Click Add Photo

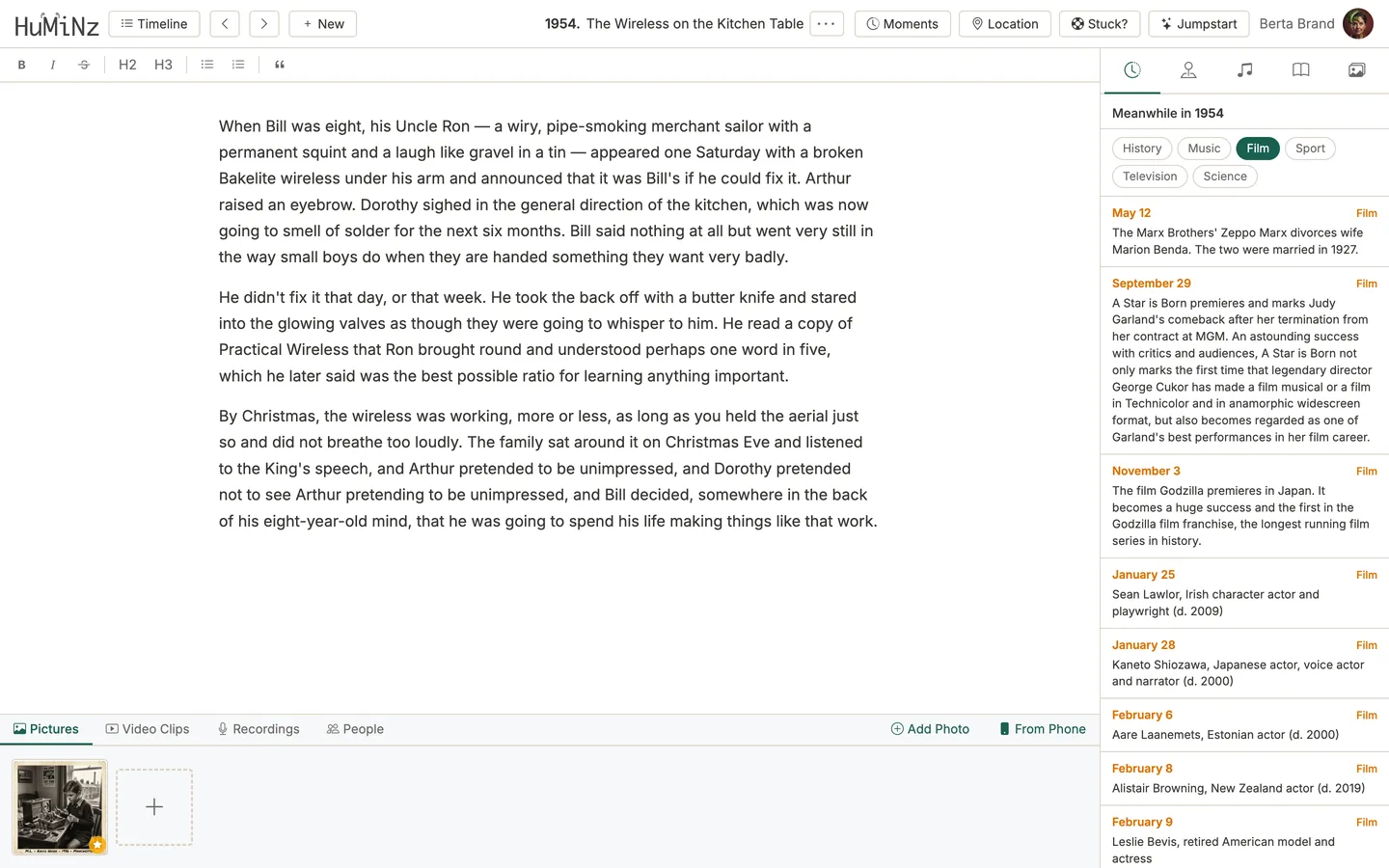(930, 729)
